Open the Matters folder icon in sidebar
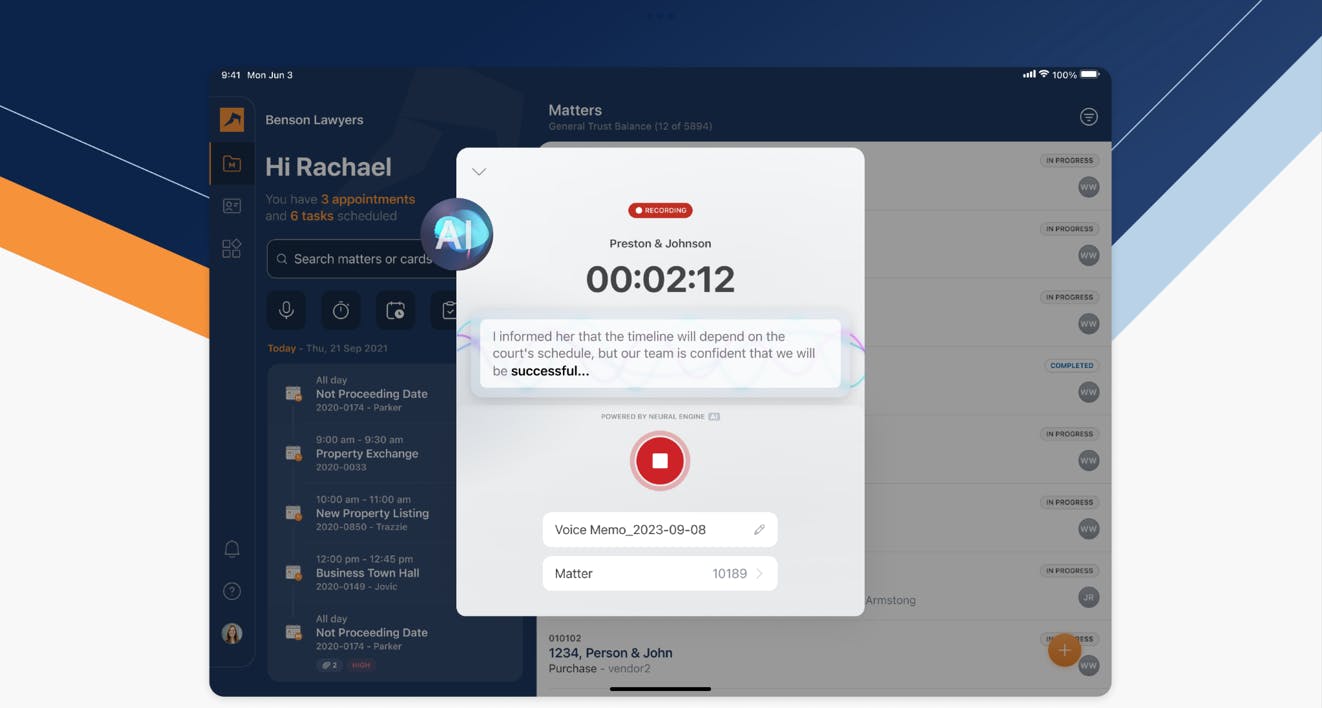 click(x=232, y=164)
